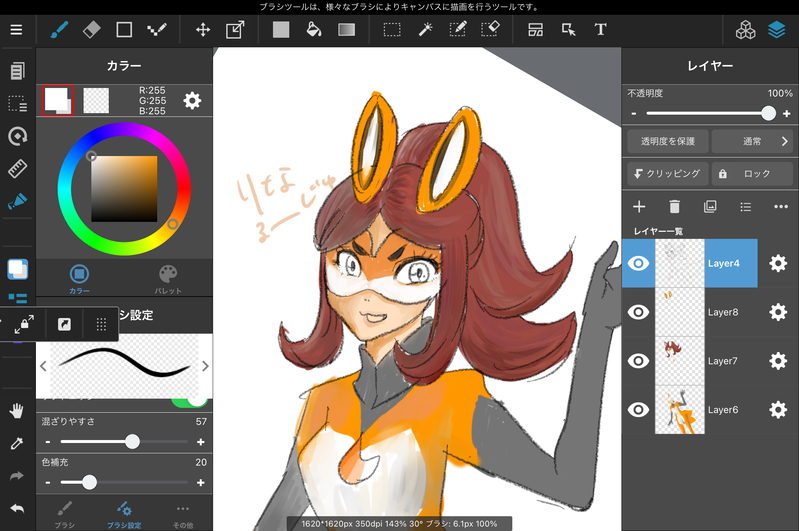Select the panel divide tool
This screenshot has width=799, height=531.
pos(536,30)
